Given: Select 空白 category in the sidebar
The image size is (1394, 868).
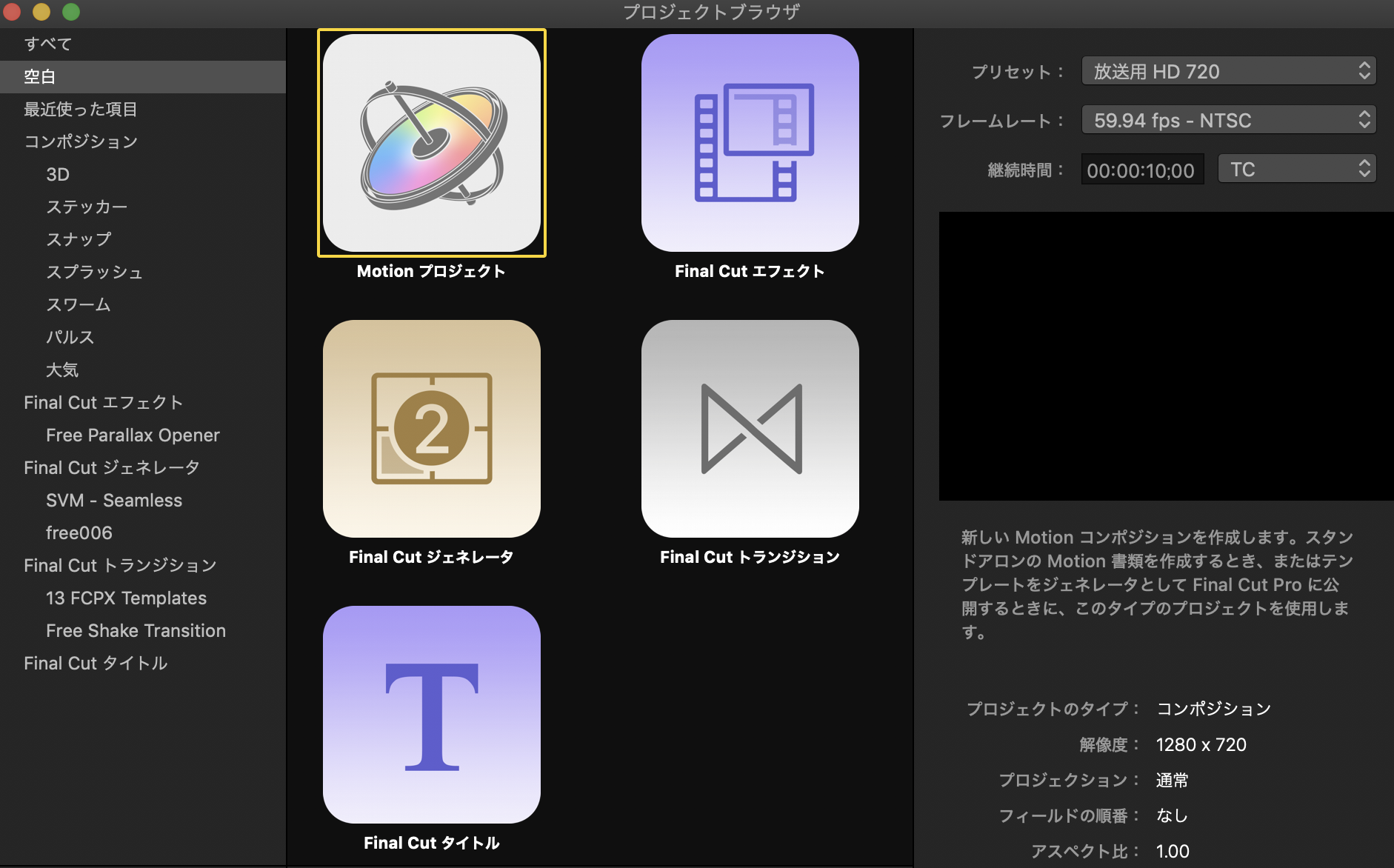Looking at the screenshot, I should (x=143, y=77).
